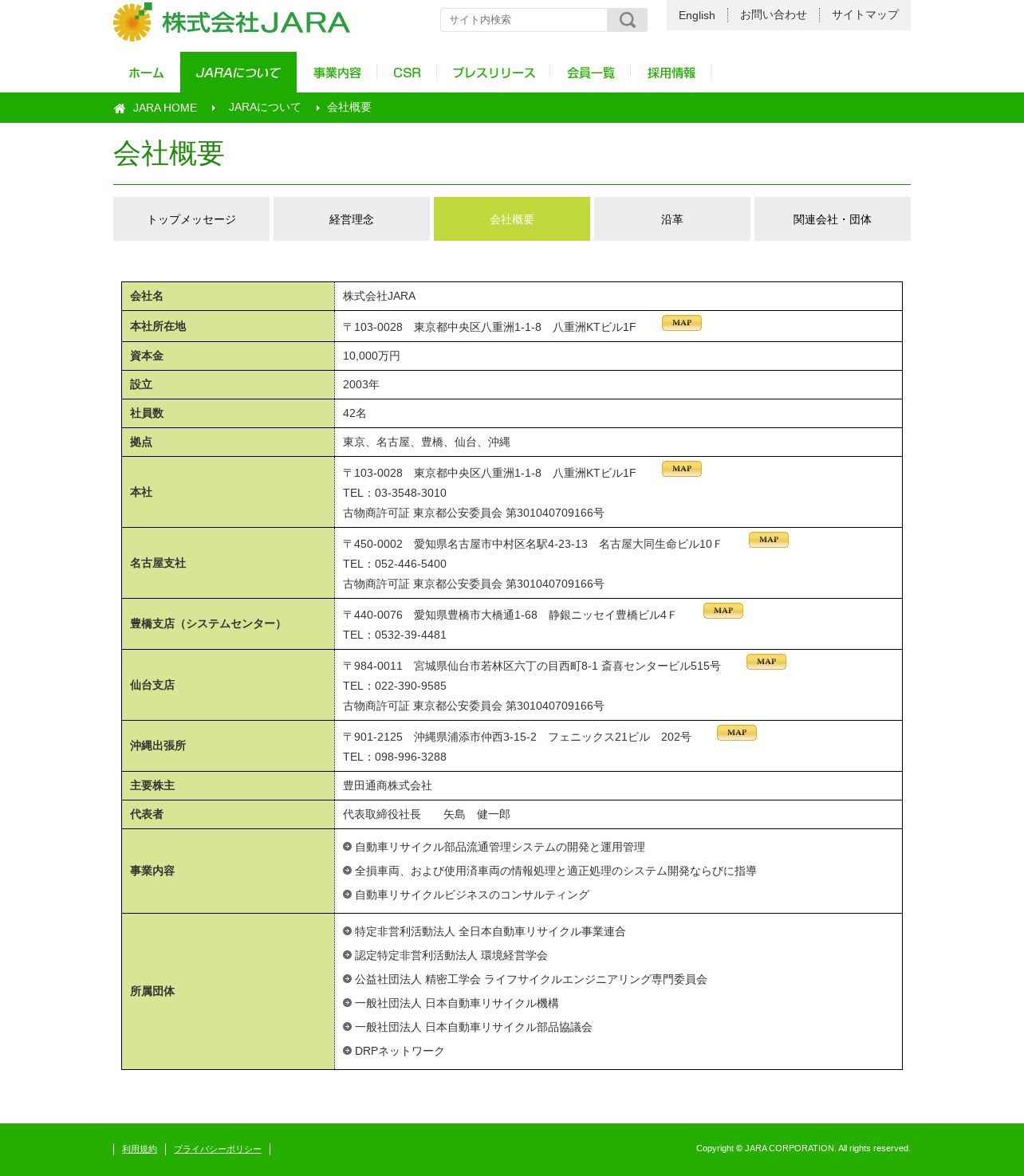Click 自動車リサイクル部品流通管理システム business item
The image size is (1024, 1176).
(500, 847)
